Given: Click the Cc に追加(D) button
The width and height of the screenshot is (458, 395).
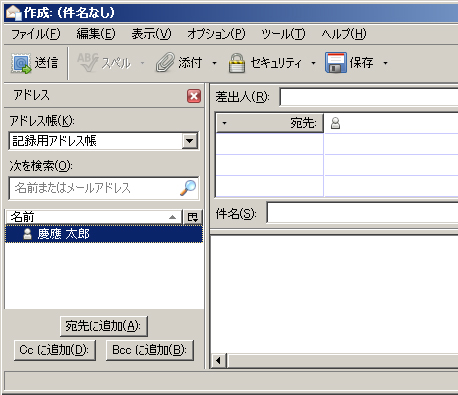Looking at the screenshot, I should coord(55,350).
